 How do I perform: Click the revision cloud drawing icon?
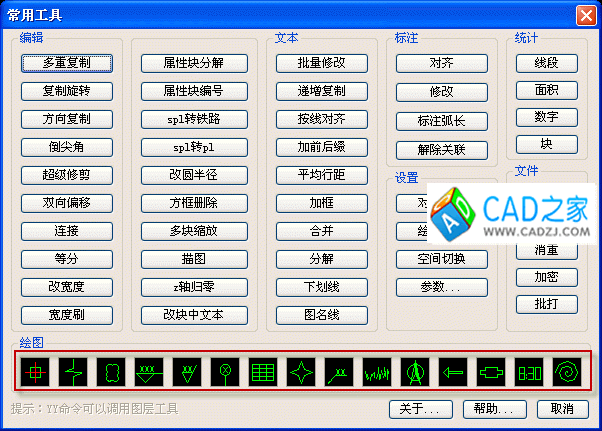click(x=111, y=373)
